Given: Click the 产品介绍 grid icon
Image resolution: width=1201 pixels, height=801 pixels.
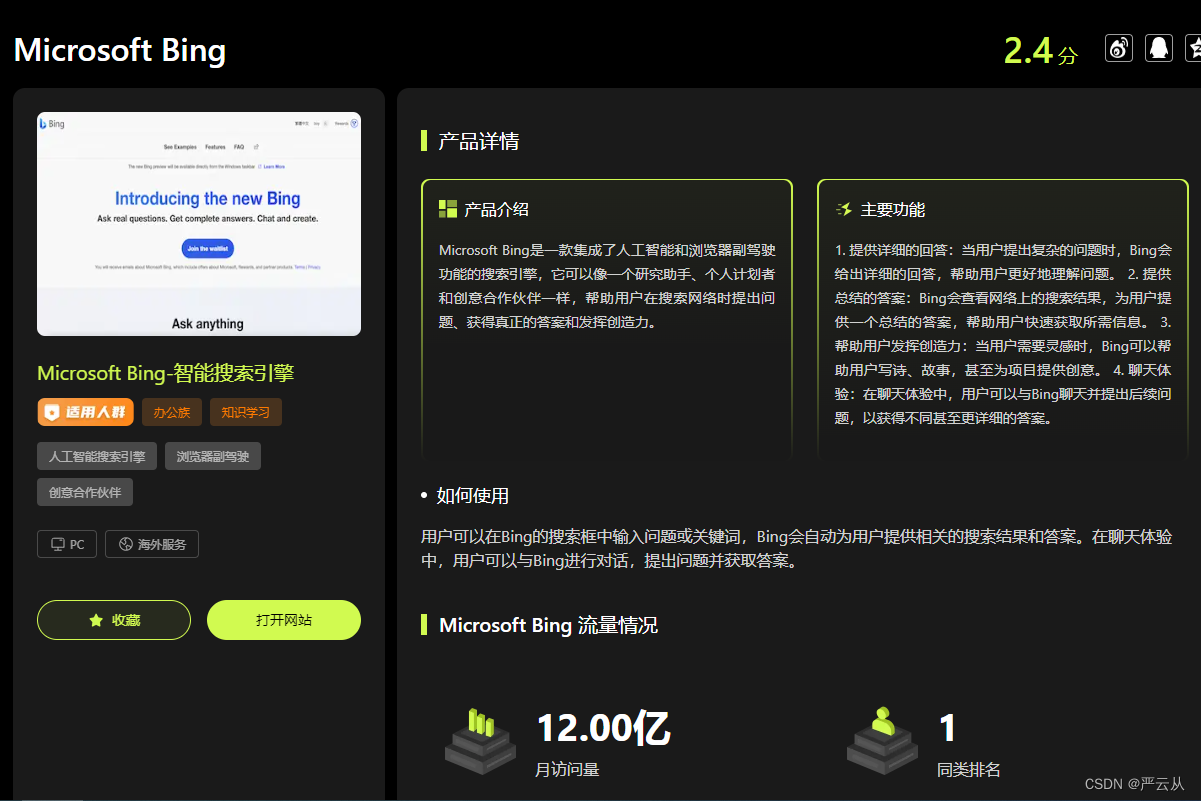Looking at the screenshot, I should (448, 209).
